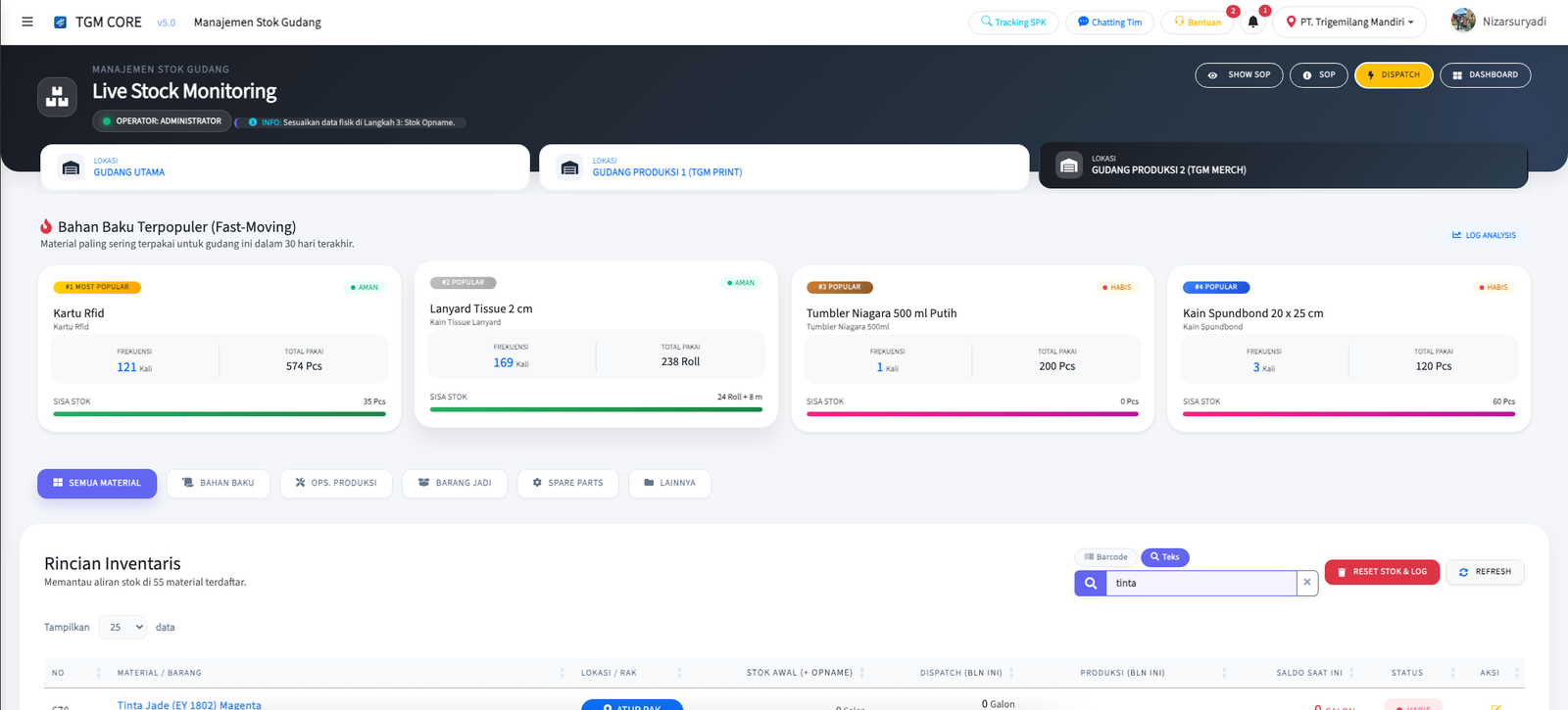This screenshot has width=1568, height=710.
Task: Toggle the SHOW SOP button
Action: tap(1239, 75)
